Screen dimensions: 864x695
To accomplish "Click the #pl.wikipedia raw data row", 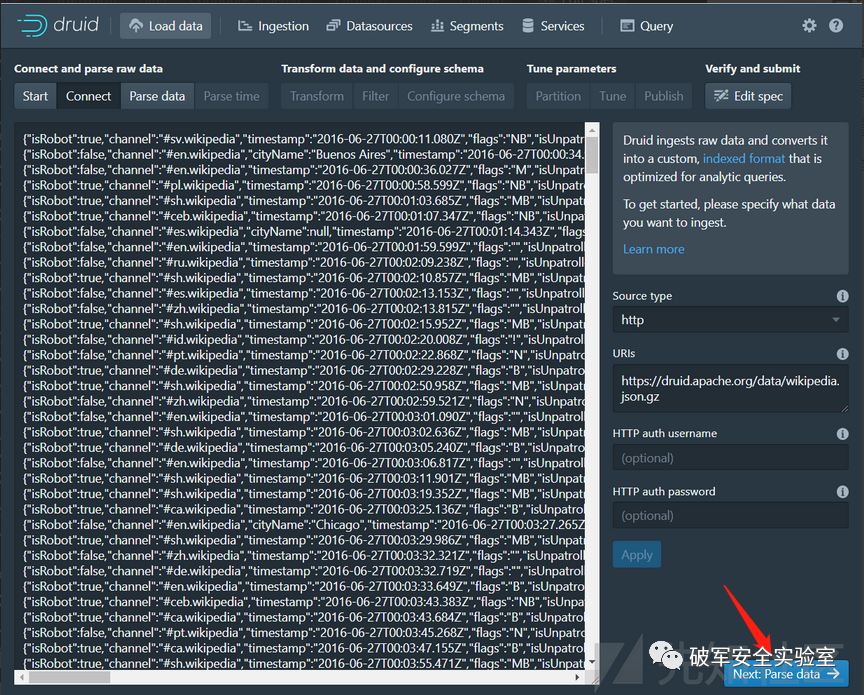I will click(304, 185).
